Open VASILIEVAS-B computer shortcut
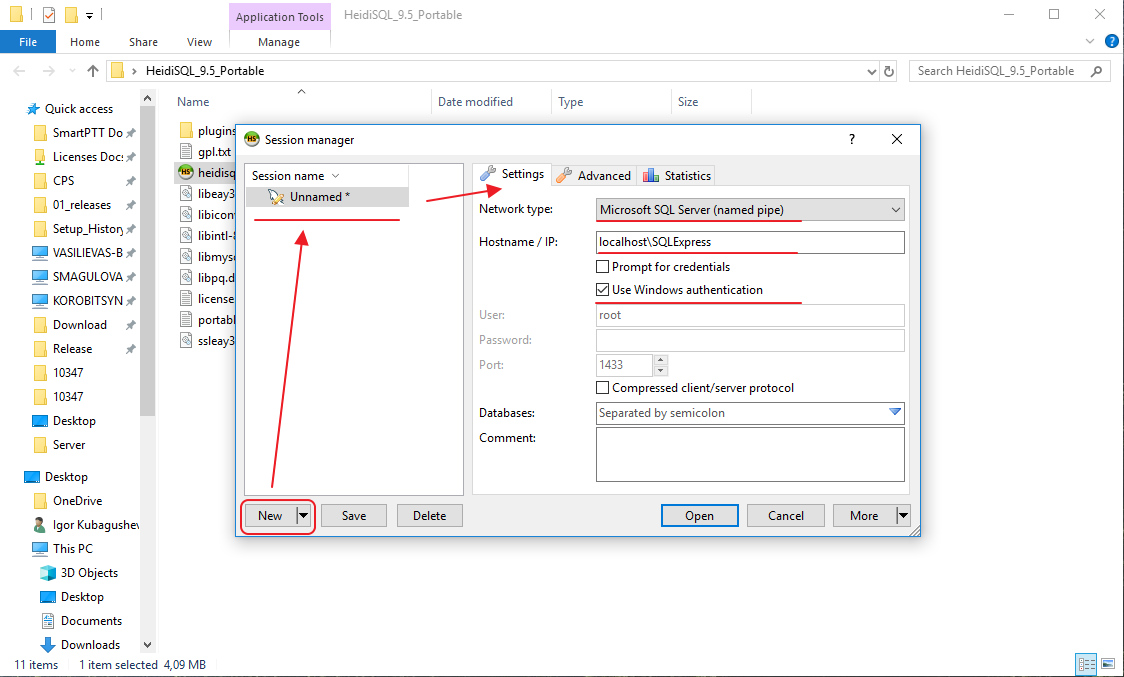 [x=85, y=252]
